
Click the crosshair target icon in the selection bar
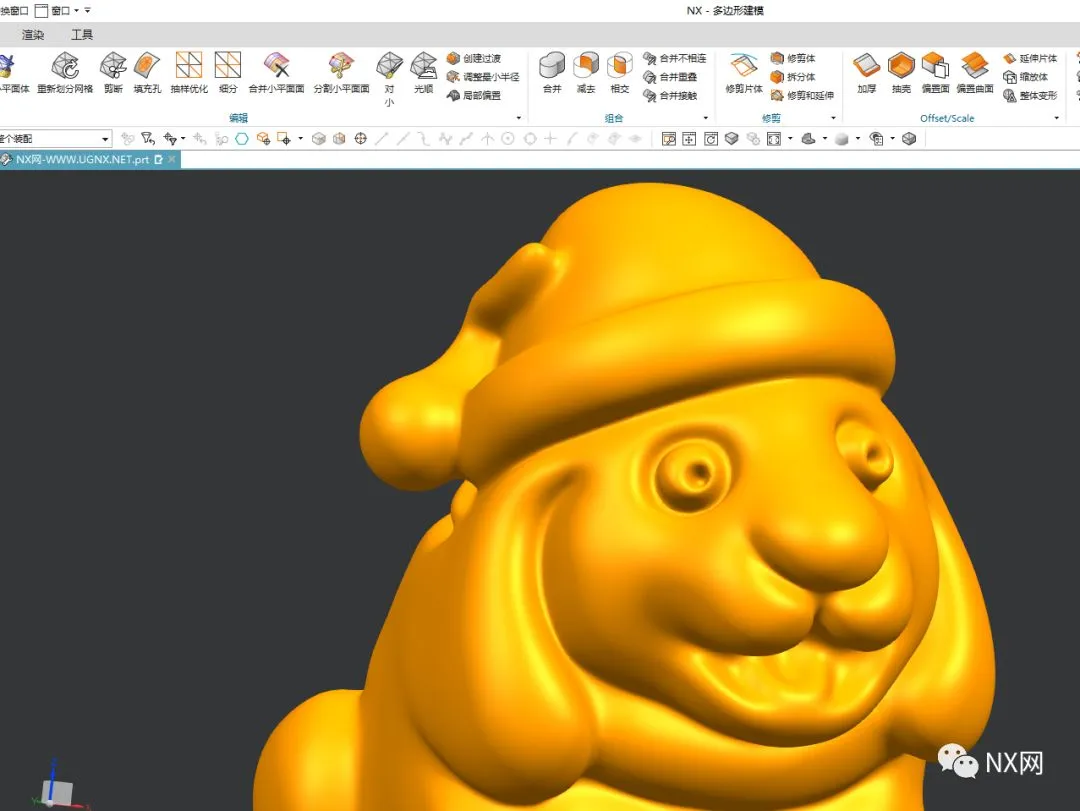(x=360, y=139)
